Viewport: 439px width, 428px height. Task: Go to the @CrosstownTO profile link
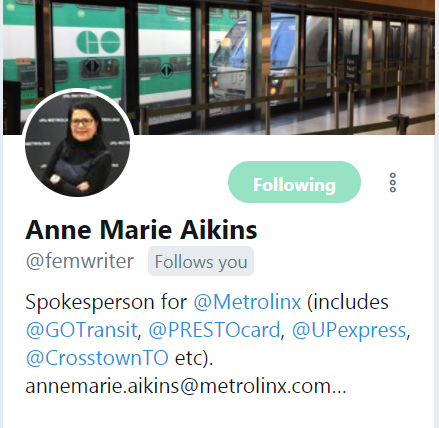tap(97, 358)
